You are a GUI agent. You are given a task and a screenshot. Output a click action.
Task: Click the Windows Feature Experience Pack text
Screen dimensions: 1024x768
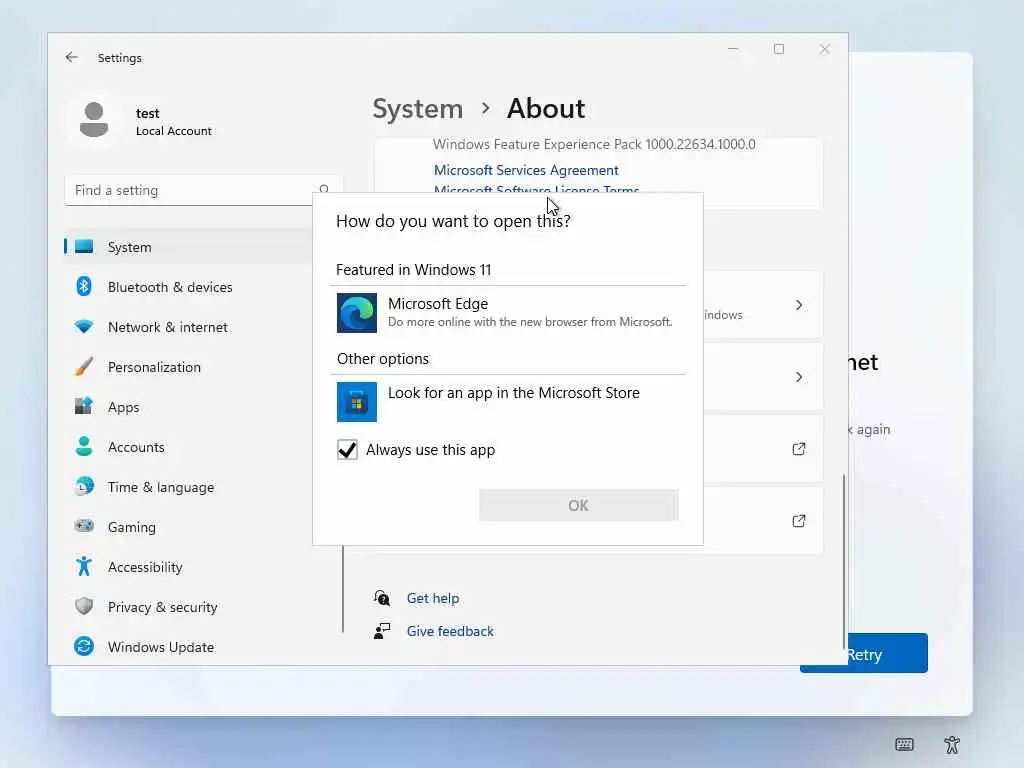point(594,144)
